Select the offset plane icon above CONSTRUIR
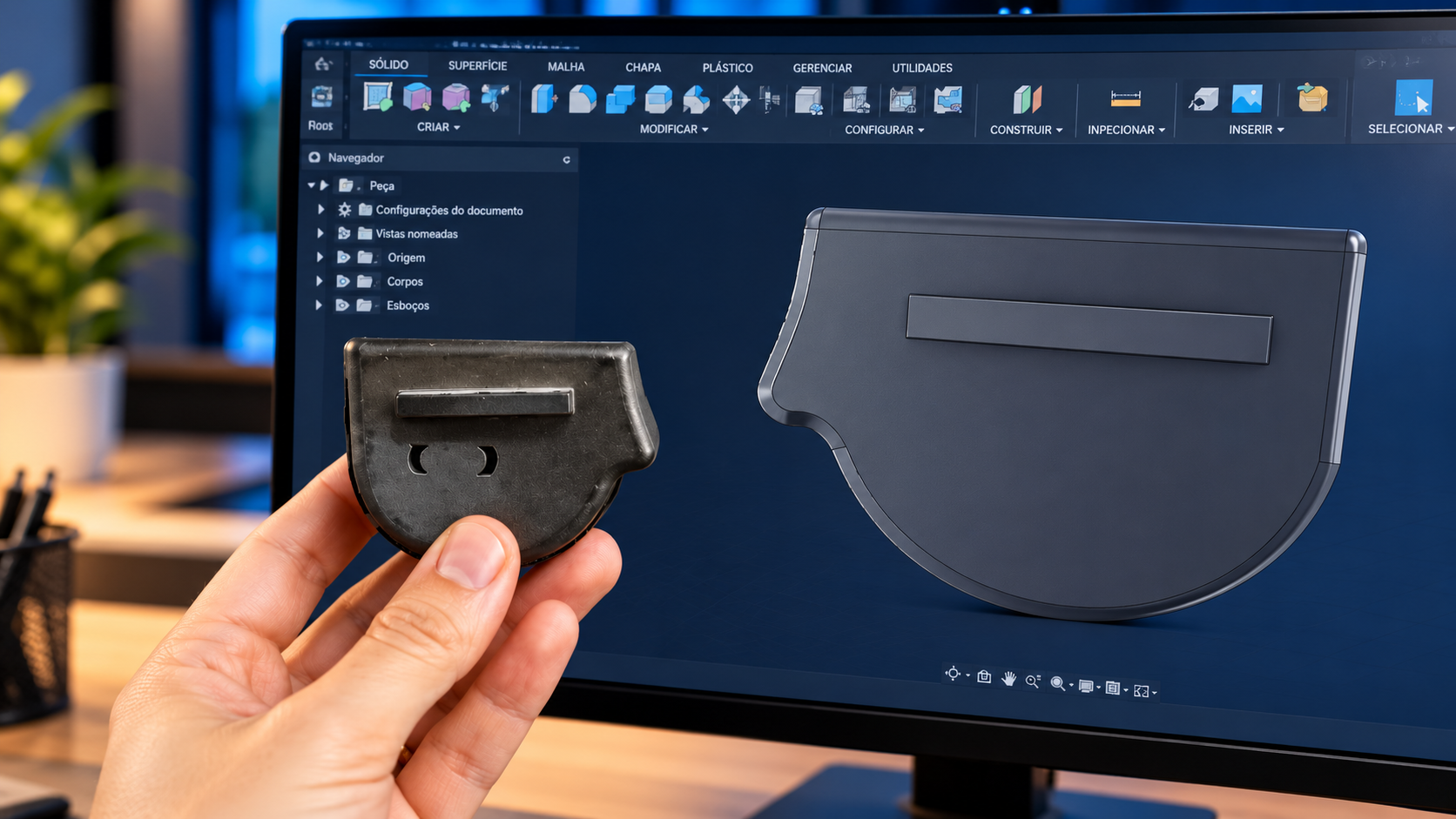Viewport: 1456px width, 819px height. [1027, 99]
